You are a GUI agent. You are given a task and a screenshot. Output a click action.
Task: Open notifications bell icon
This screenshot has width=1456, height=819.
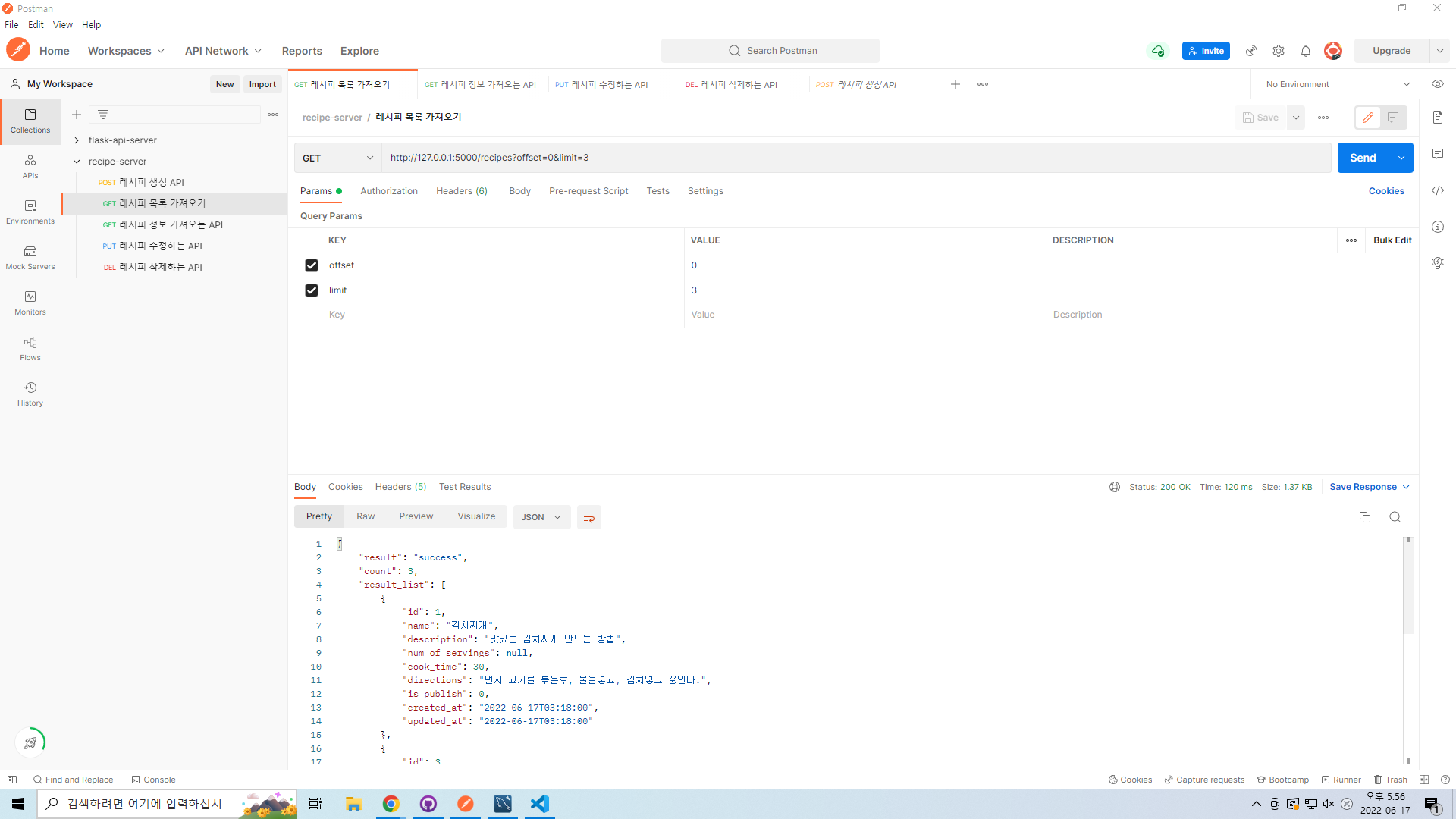pos(1305,51)
